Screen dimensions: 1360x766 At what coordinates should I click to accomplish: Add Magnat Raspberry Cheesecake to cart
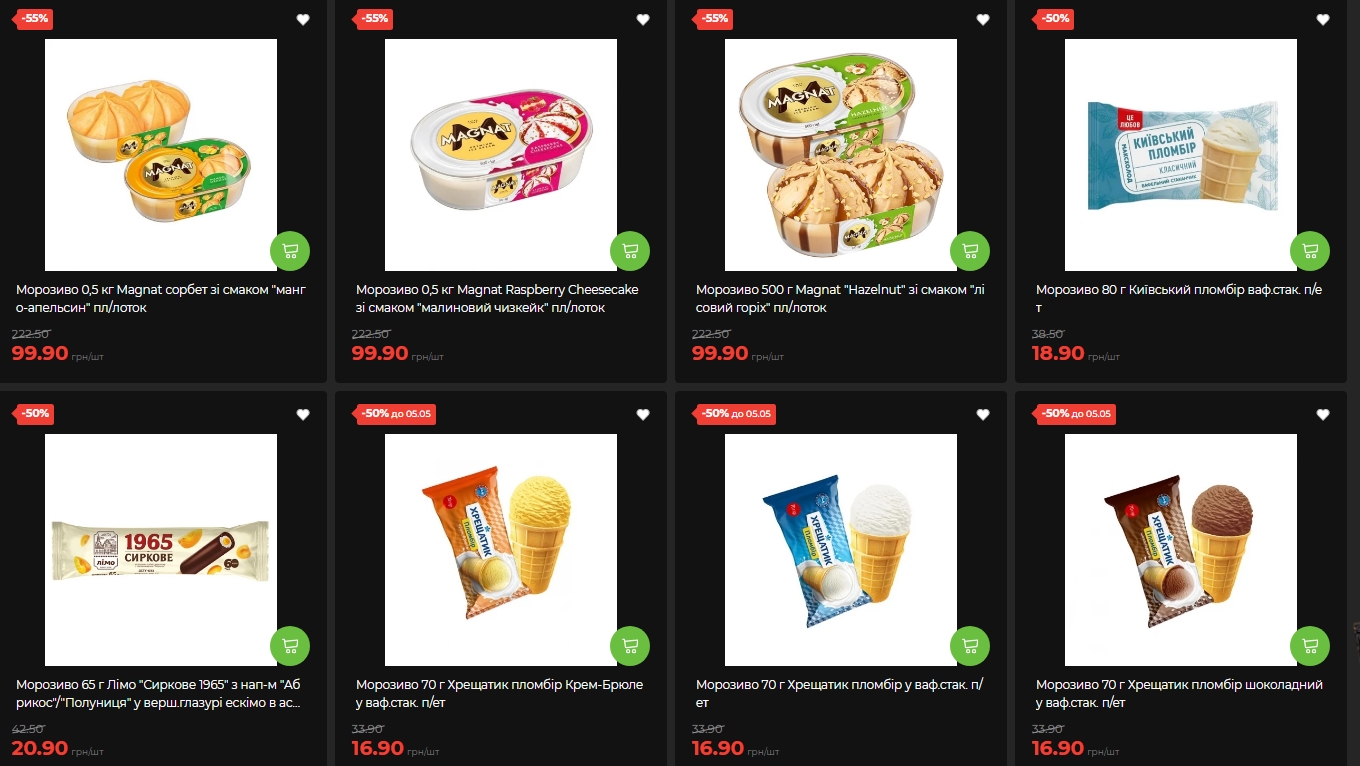[630, 251]
